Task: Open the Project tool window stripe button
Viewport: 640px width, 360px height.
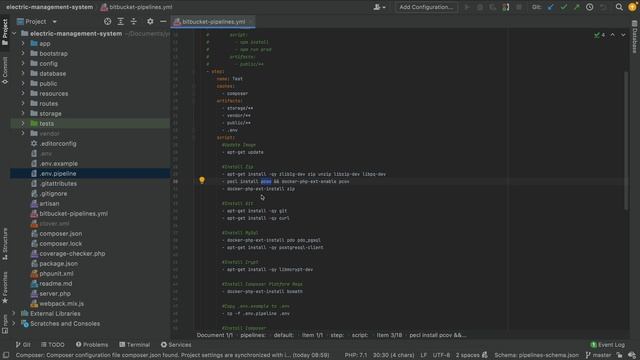Action: (5, 32)
